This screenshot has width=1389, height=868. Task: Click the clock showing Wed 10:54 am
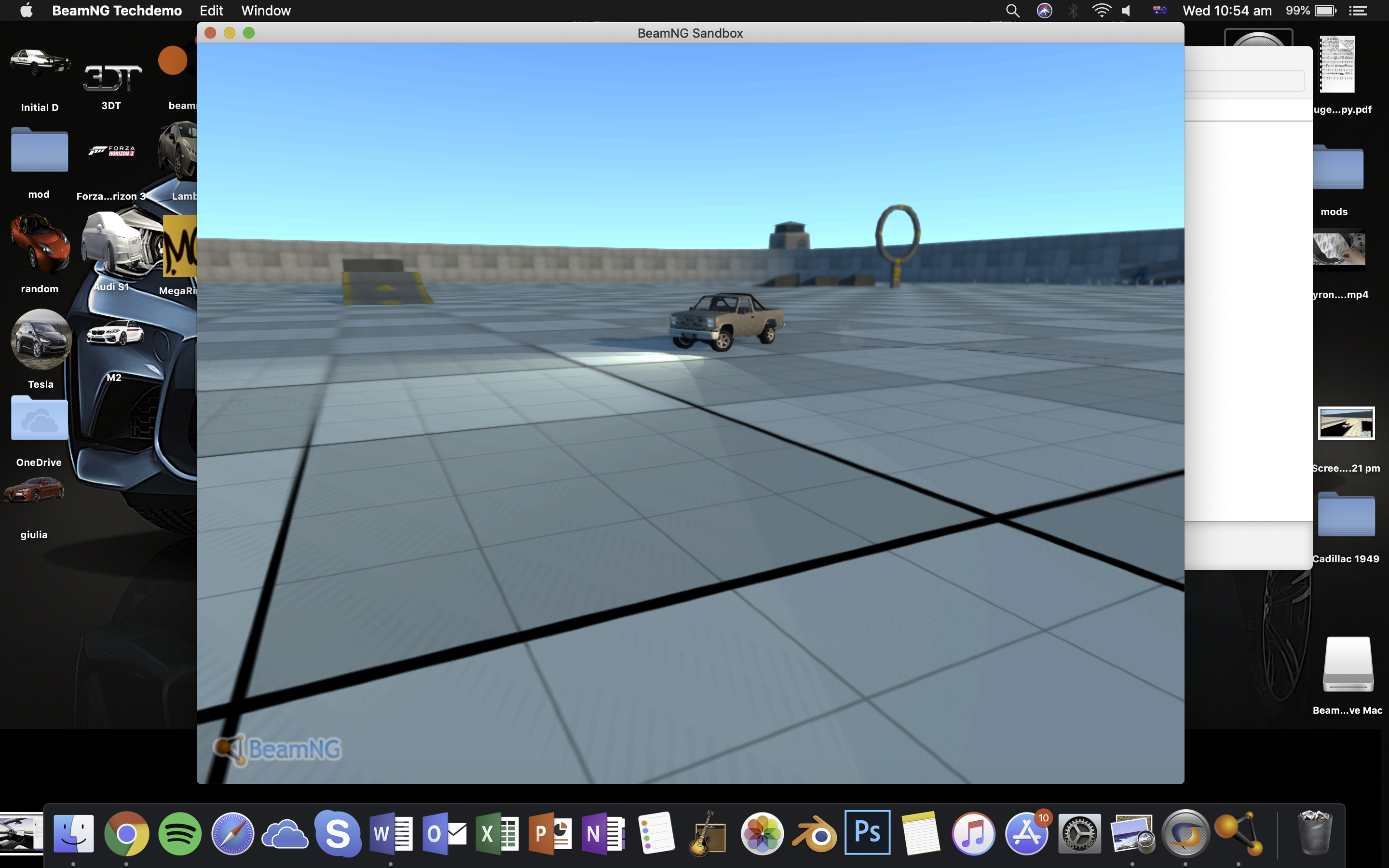1227,10
